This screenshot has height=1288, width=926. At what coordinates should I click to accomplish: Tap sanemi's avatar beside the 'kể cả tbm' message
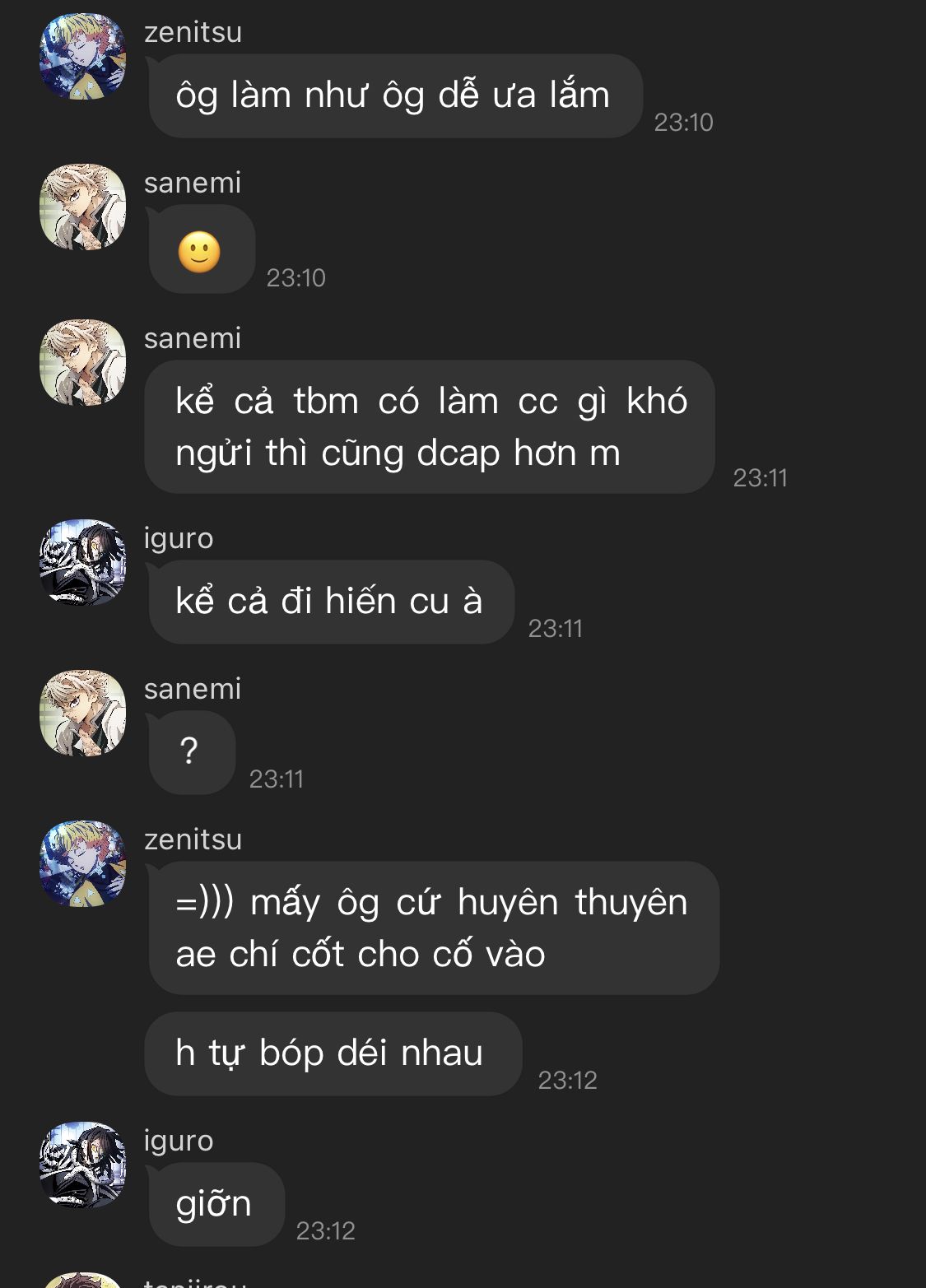pos(82,362)
